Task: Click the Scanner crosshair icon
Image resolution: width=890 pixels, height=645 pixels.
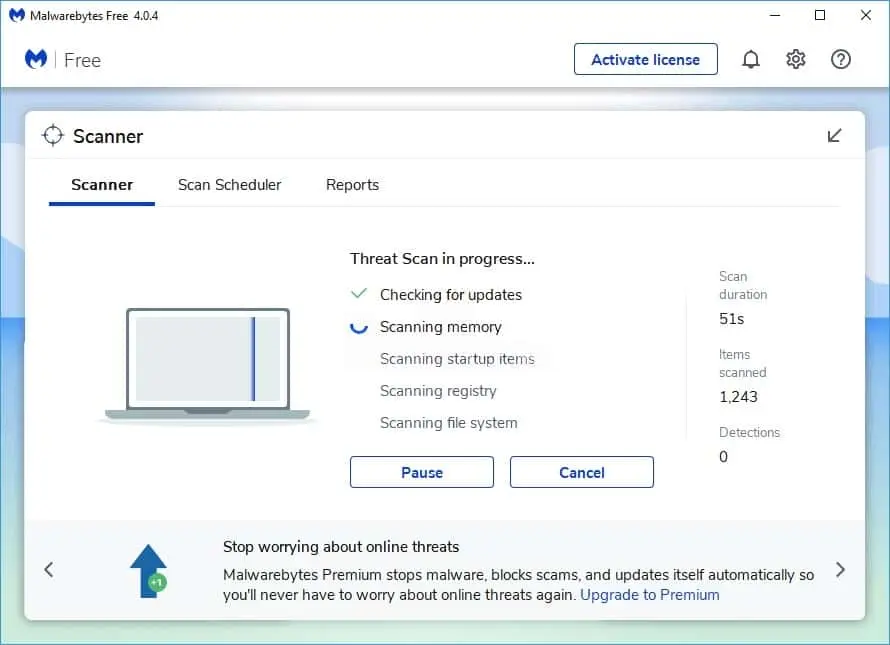Action: click(x=53, y=135)
